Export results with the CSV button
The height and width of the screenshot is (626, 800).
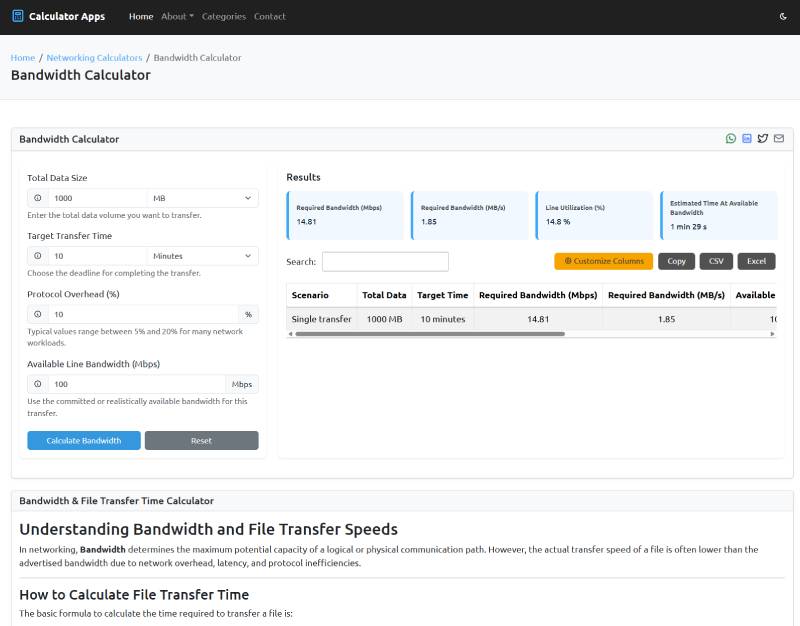pos(716,261)
